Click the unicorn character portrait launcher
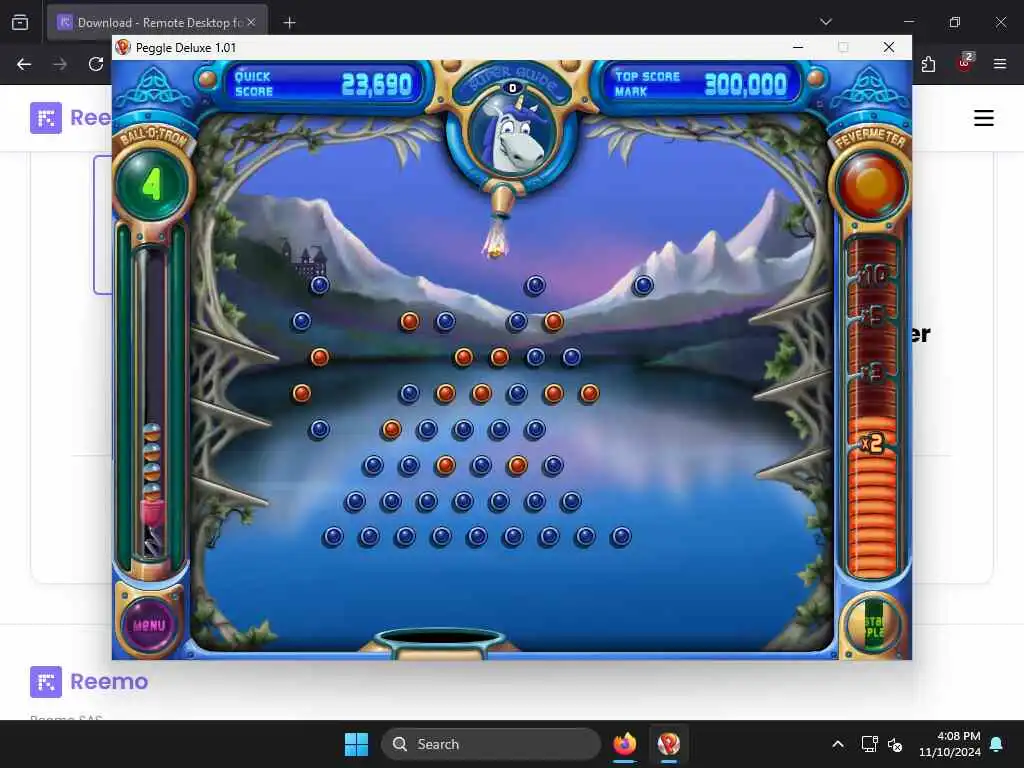This screenshot has width=1024, height=768. tap(513, 135)
